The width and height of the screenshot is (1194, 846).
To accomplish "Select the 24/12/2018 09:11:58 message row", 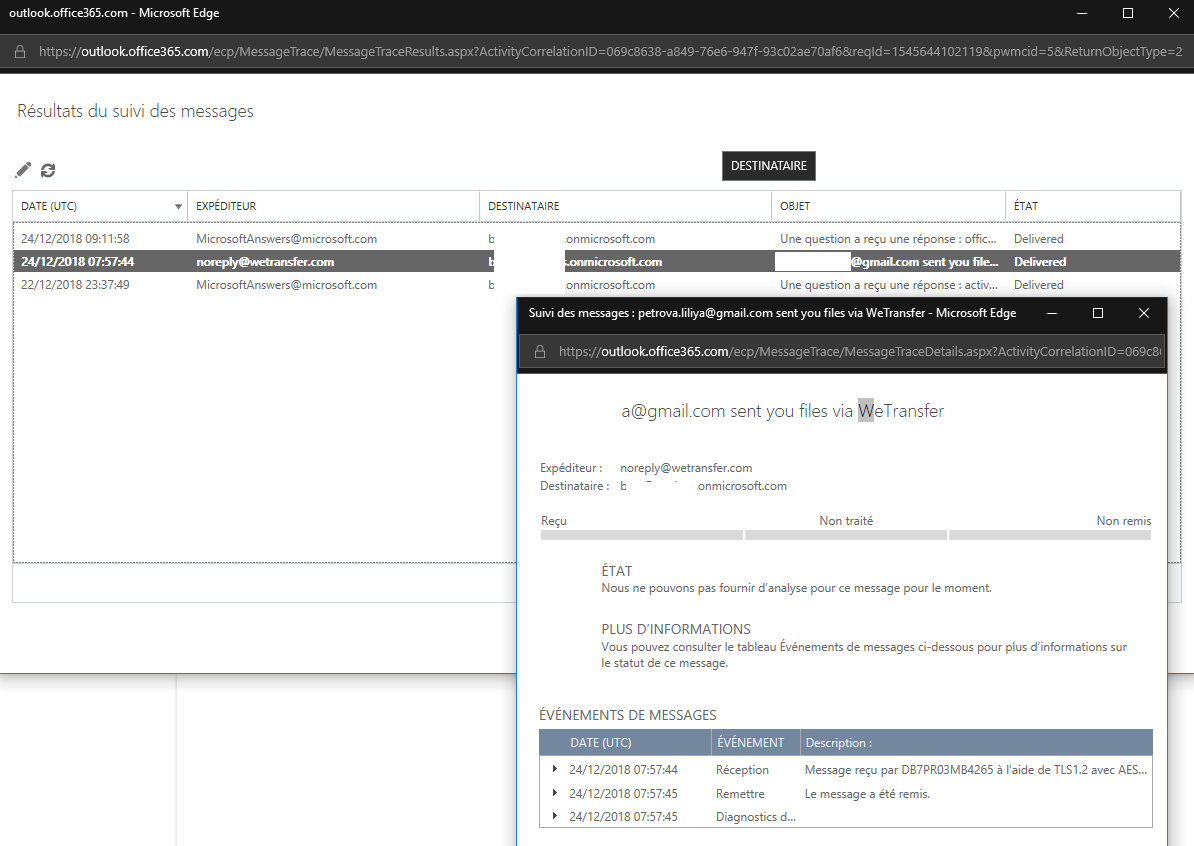I will coord(596,238).
